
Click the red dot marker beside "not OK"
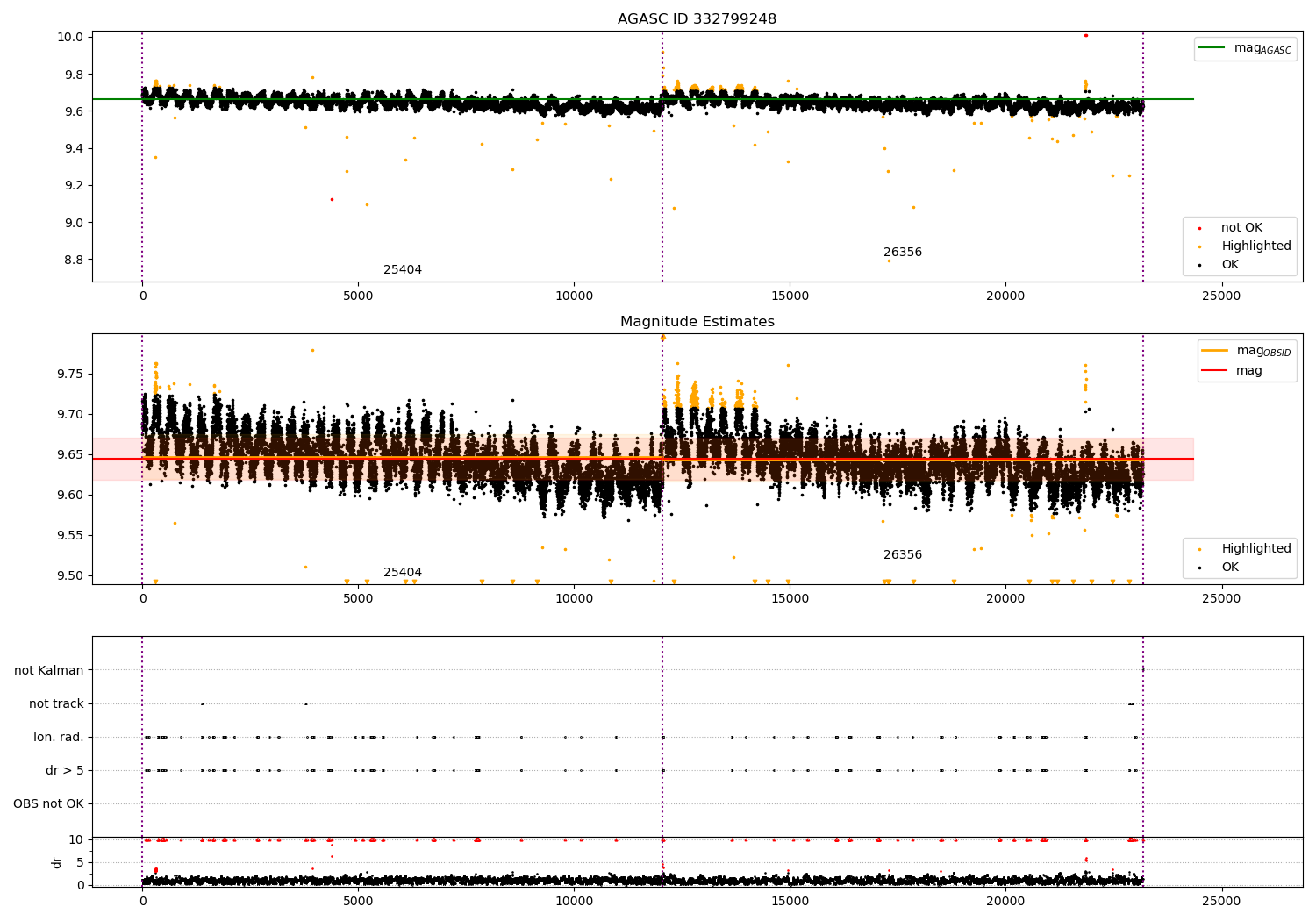1200,228
